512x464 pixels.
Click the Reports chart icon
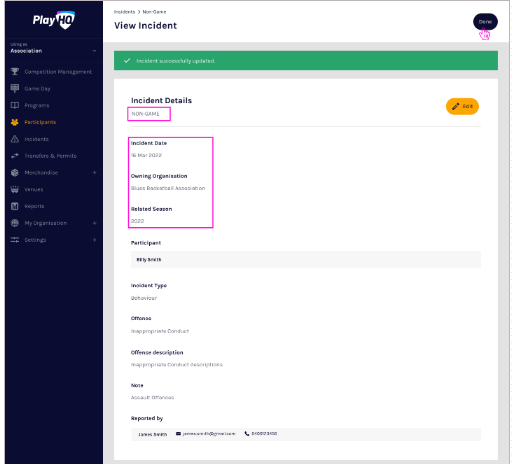[15, 206]
